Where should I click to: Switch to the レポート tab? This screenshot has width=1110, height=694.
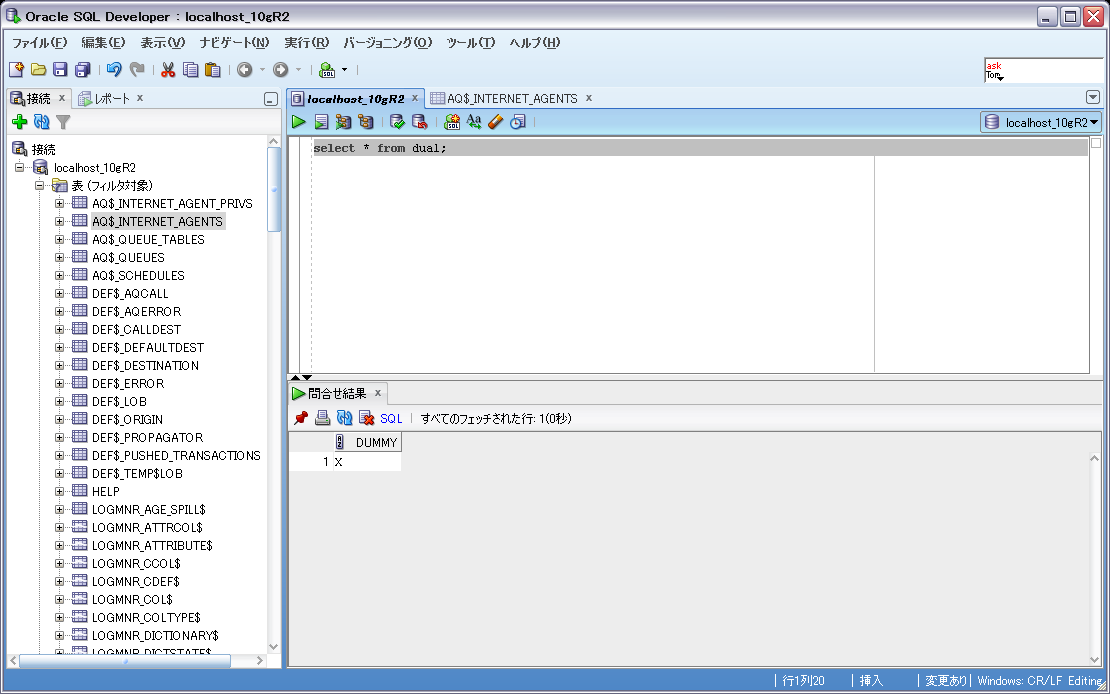coord(113,98)
